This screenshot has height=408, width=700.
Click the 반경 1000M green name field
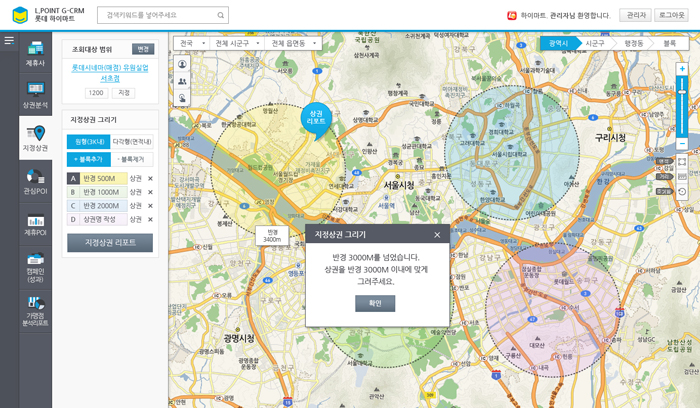[103, 192]
